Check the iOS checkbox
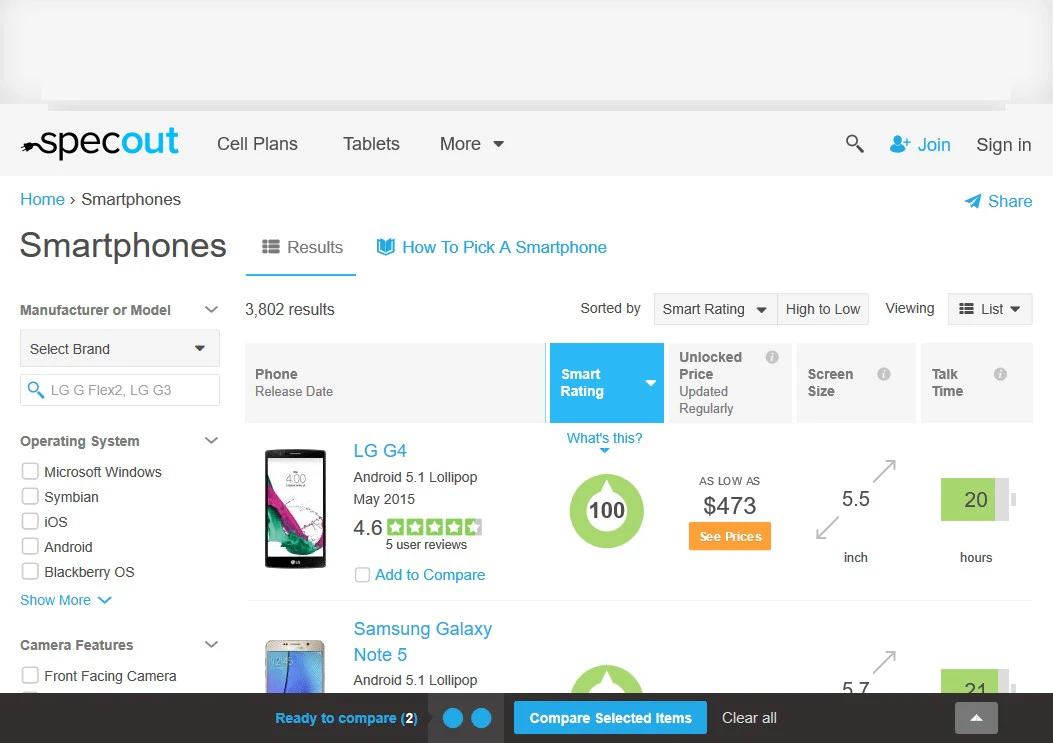This screenshot has height=743, width=1053. 30,521
